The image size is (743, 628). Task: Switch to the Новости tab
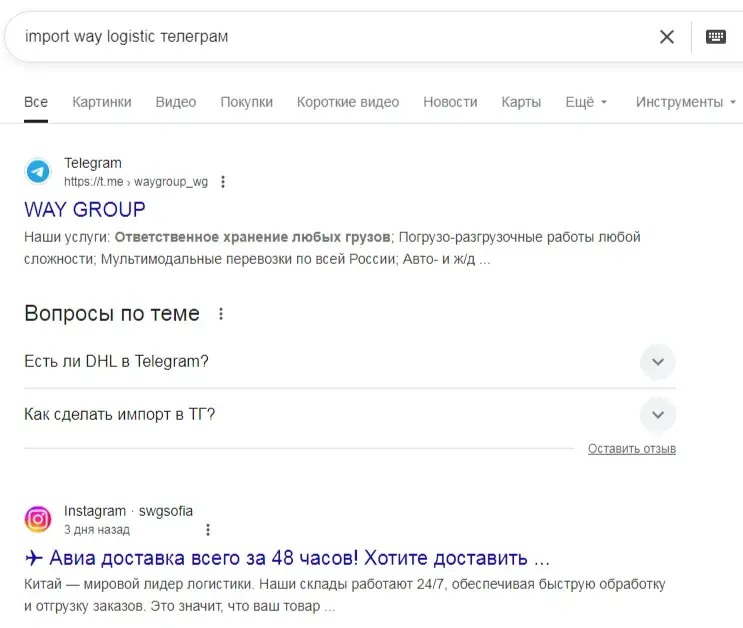(x=450, y=102)
